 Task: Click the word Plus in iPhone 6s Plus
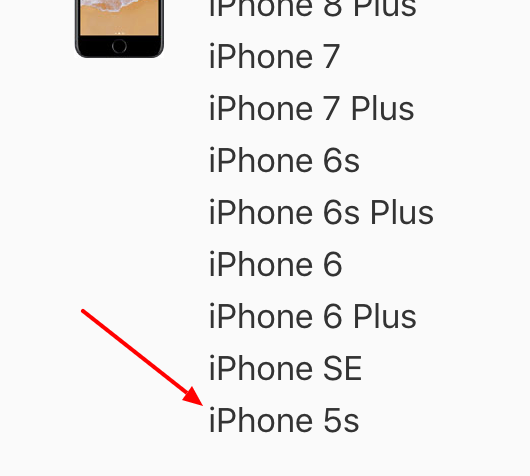coord(402,213)
